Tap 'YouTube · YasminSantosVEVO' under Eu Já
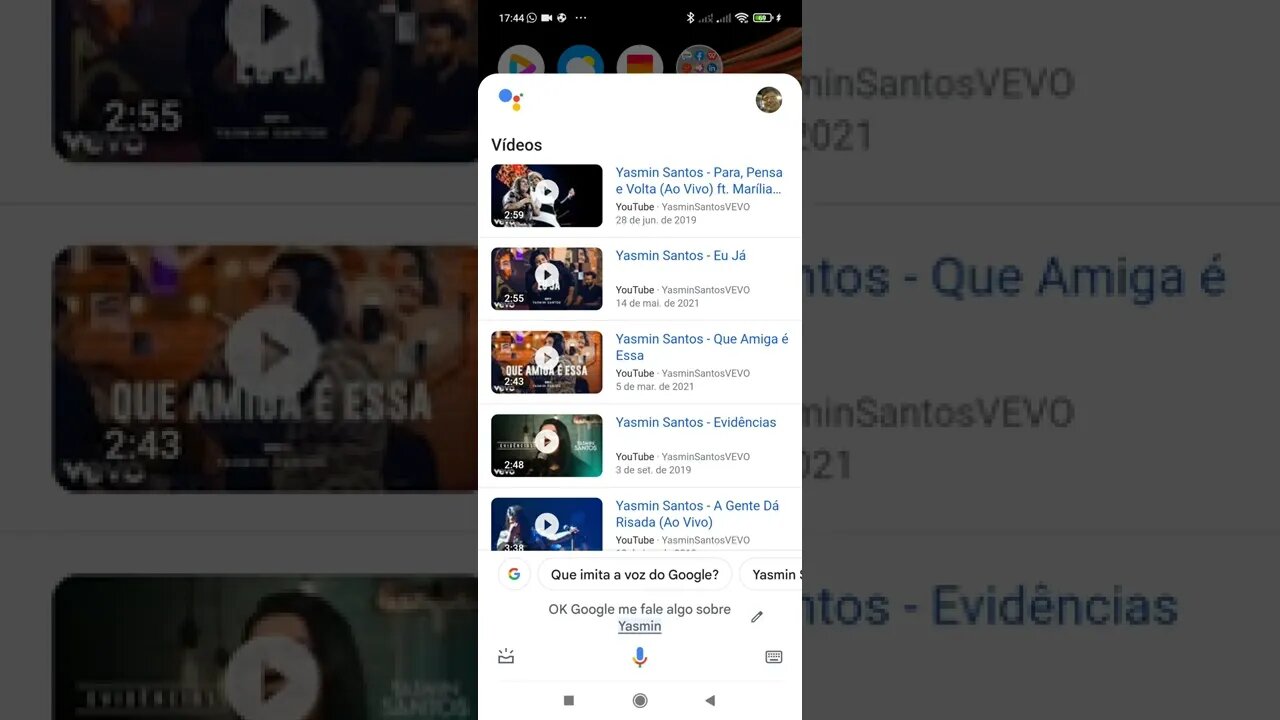 tap(683, 290)
